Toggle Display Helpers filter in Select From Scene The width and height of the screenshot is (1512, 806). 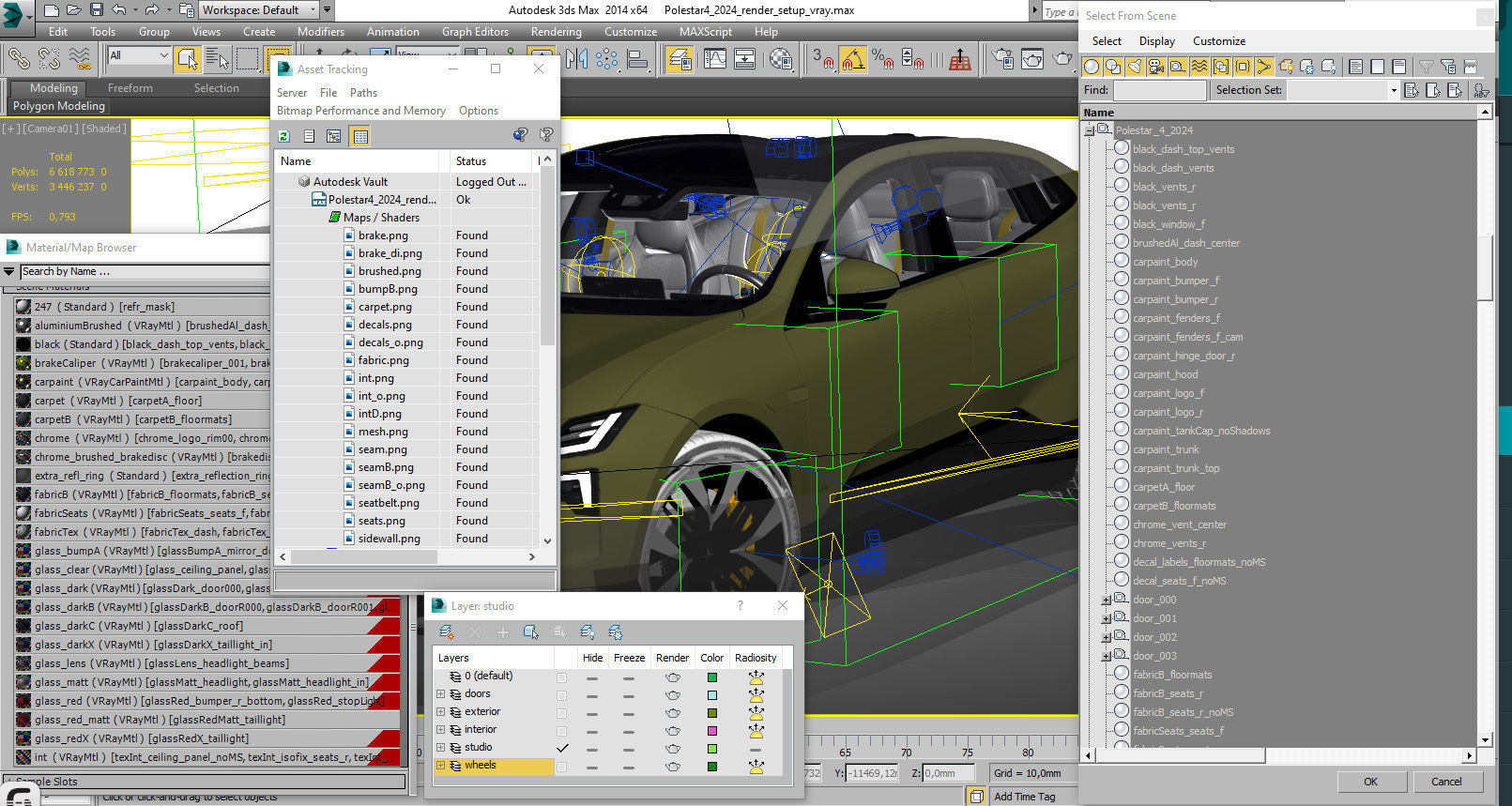[x=1178, y=67]
